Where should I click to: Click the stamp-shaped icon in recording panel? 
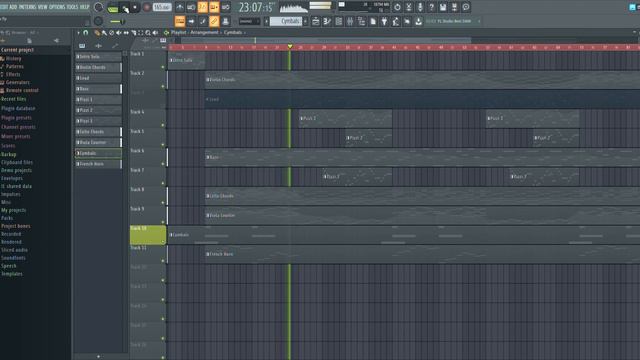tap(225, 21)
